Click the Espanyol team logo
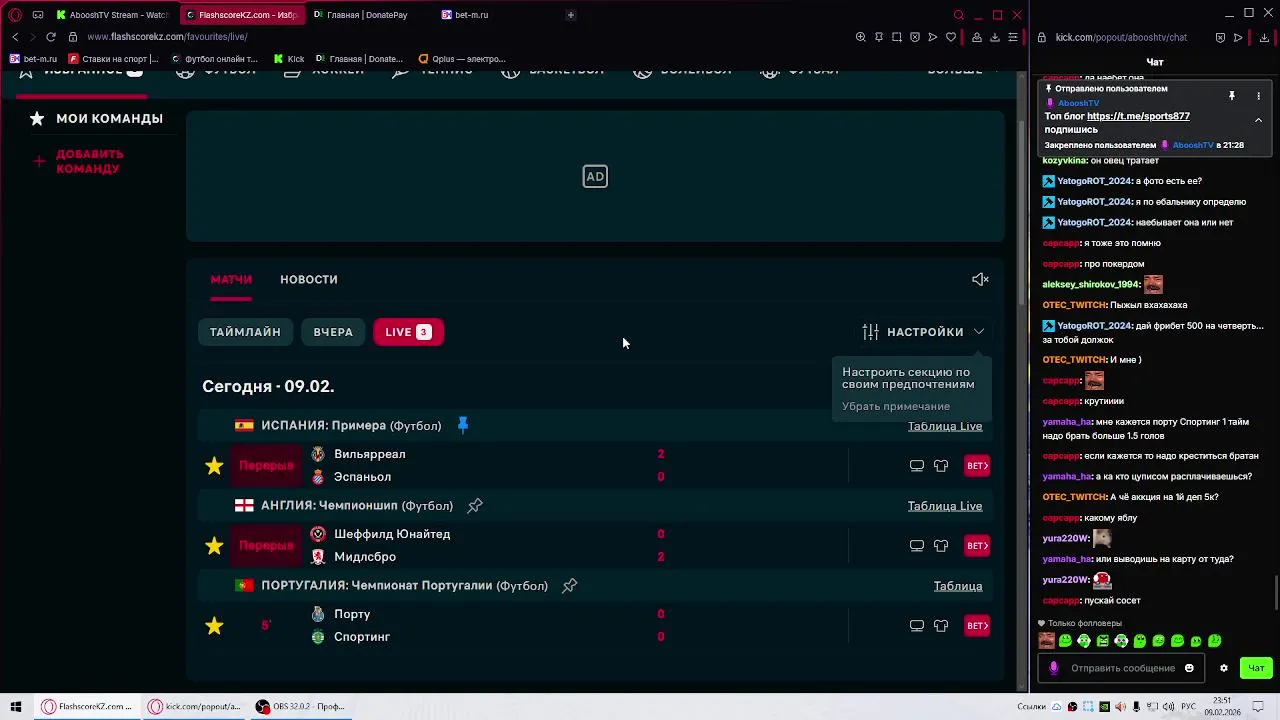 pyautogui.click(x=318, y=477)
